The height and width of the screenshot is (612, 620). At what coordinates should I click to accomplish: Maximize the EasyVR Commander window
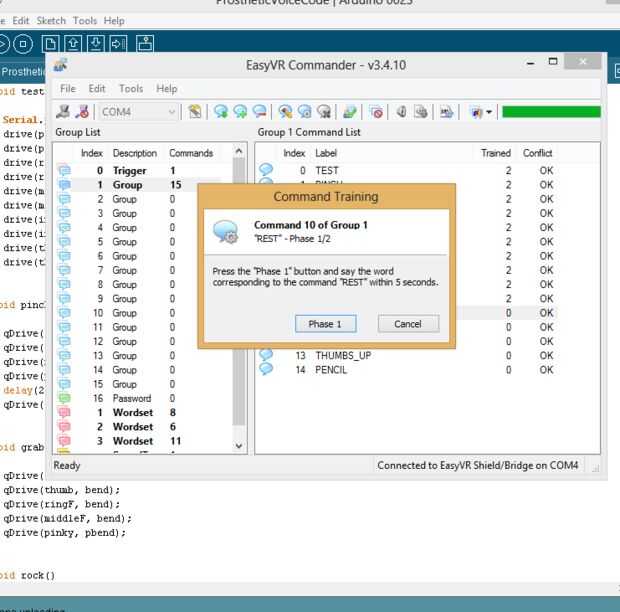coord(553,62)
